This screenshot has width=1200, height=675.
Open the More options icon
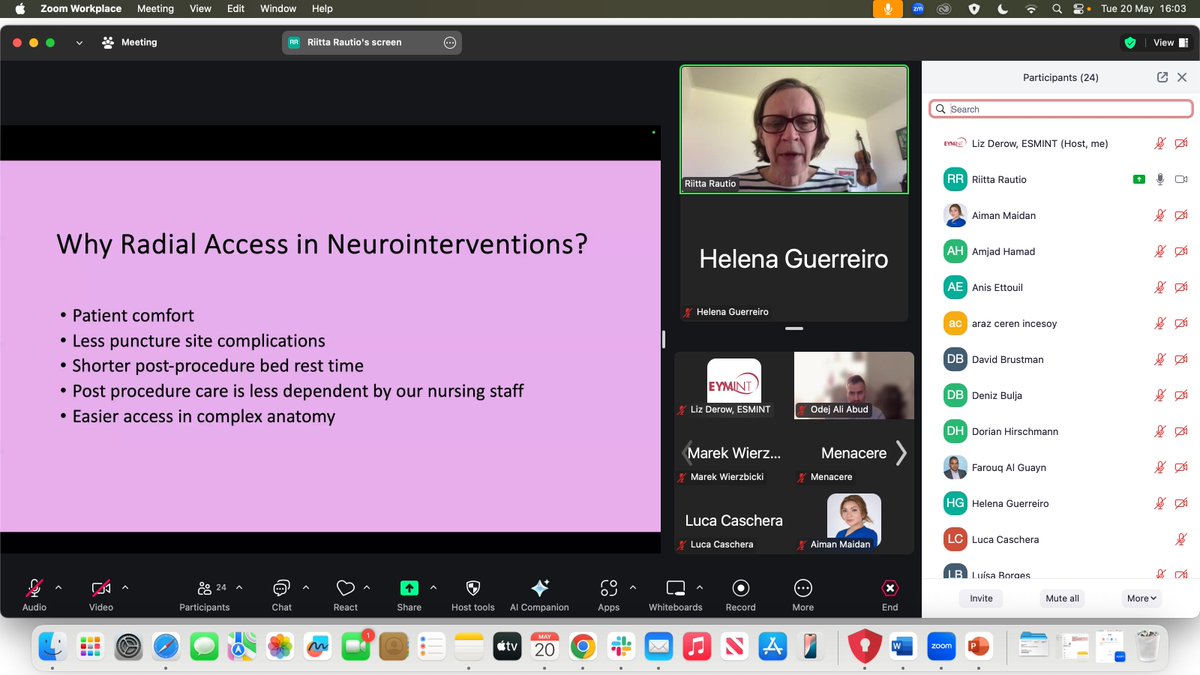click(x=803, y=589)
